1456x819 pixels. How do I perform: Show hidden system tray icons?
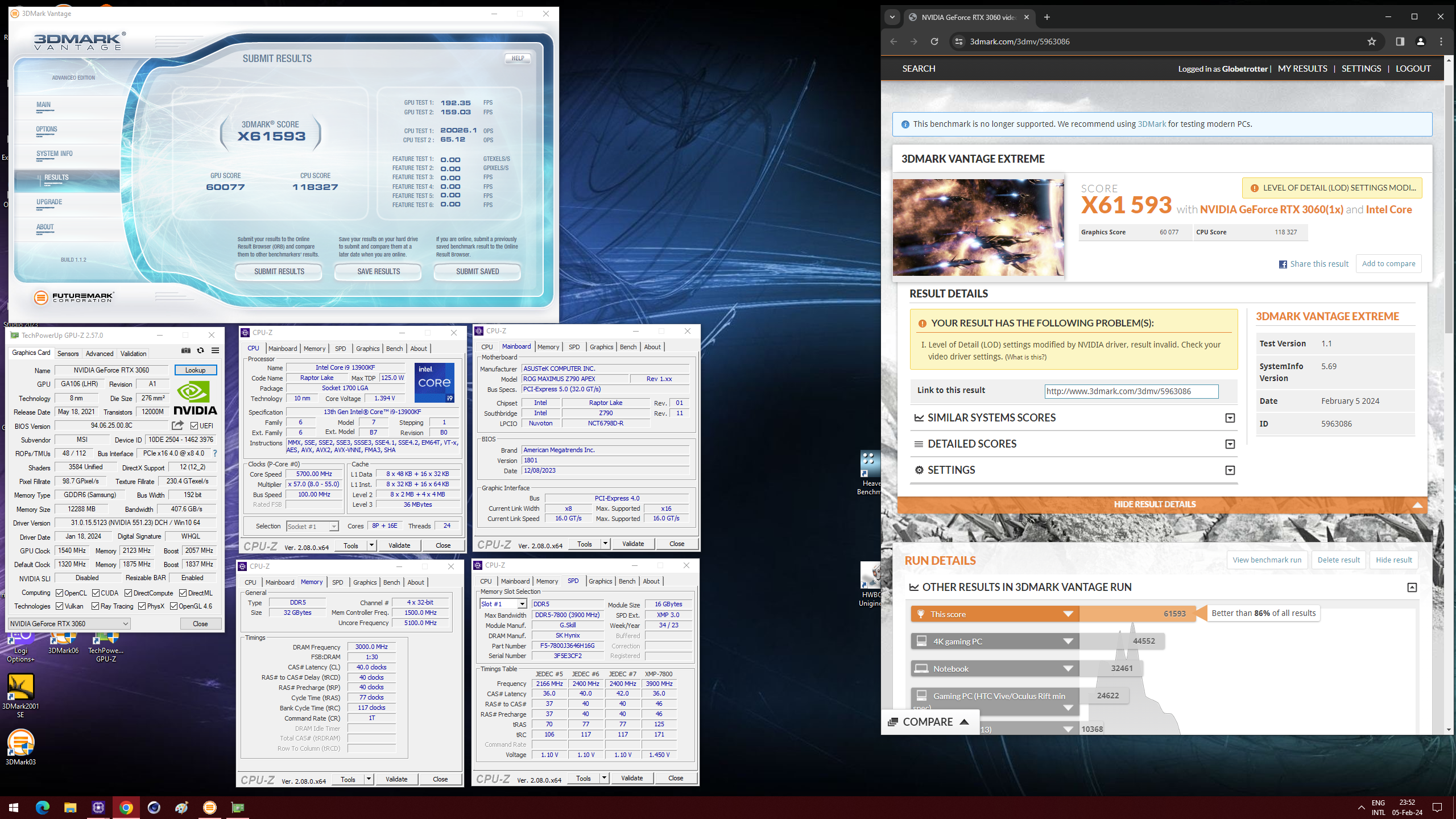[1361, 808]
